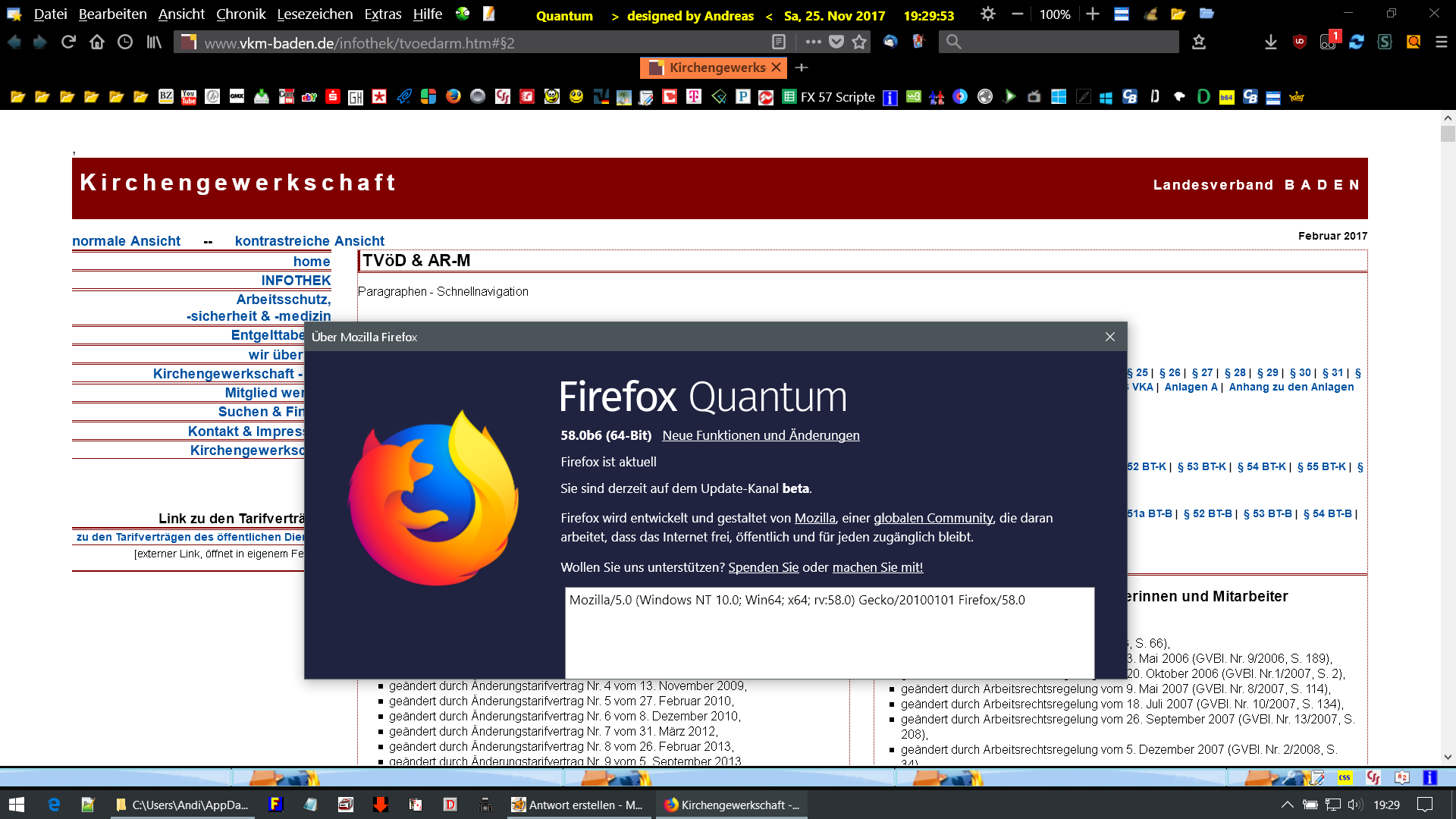This screenshot has height=819, width=1456.
Task: Save page to Pocket
Action: 836,42
